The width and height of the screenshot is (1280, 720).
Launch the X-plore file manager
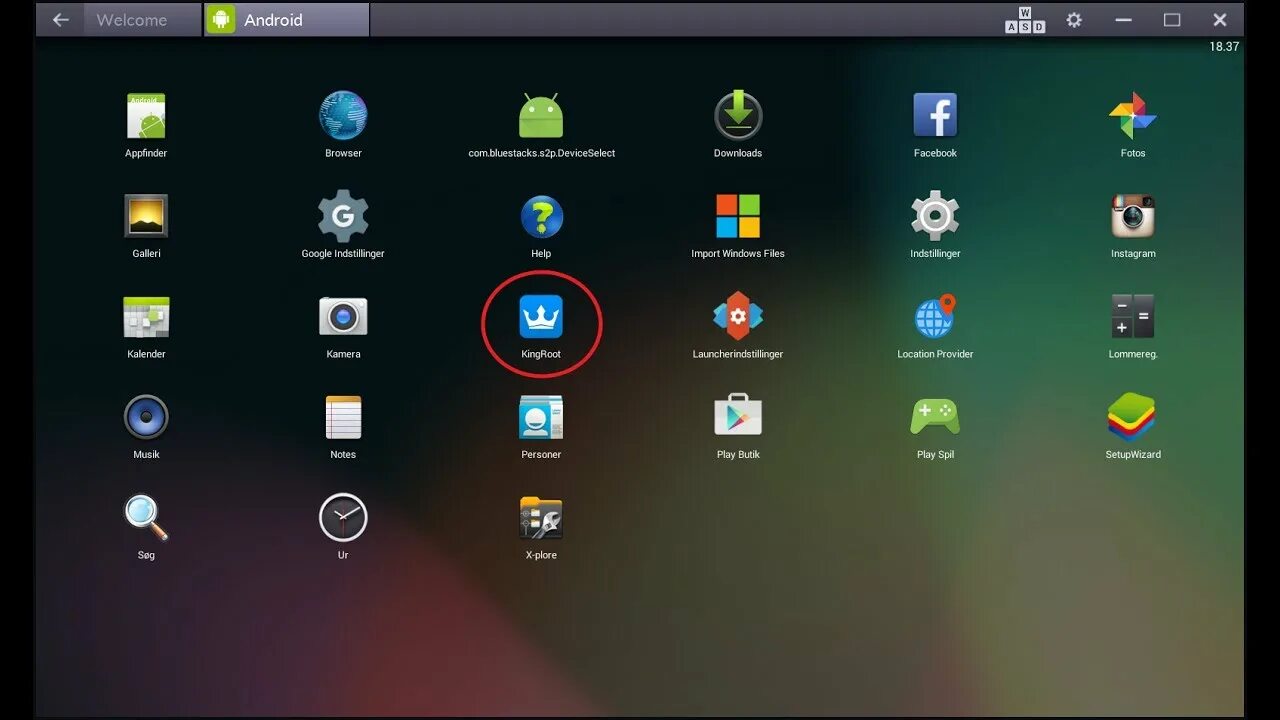click(x=541, y=518)
